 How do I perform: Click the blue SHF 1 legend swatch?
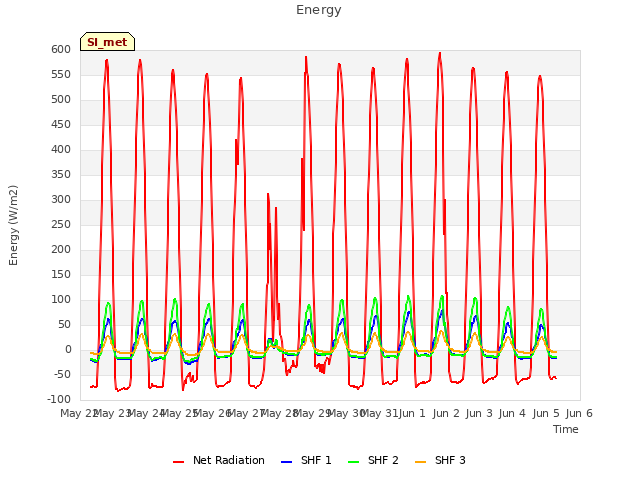pos(287,462)
